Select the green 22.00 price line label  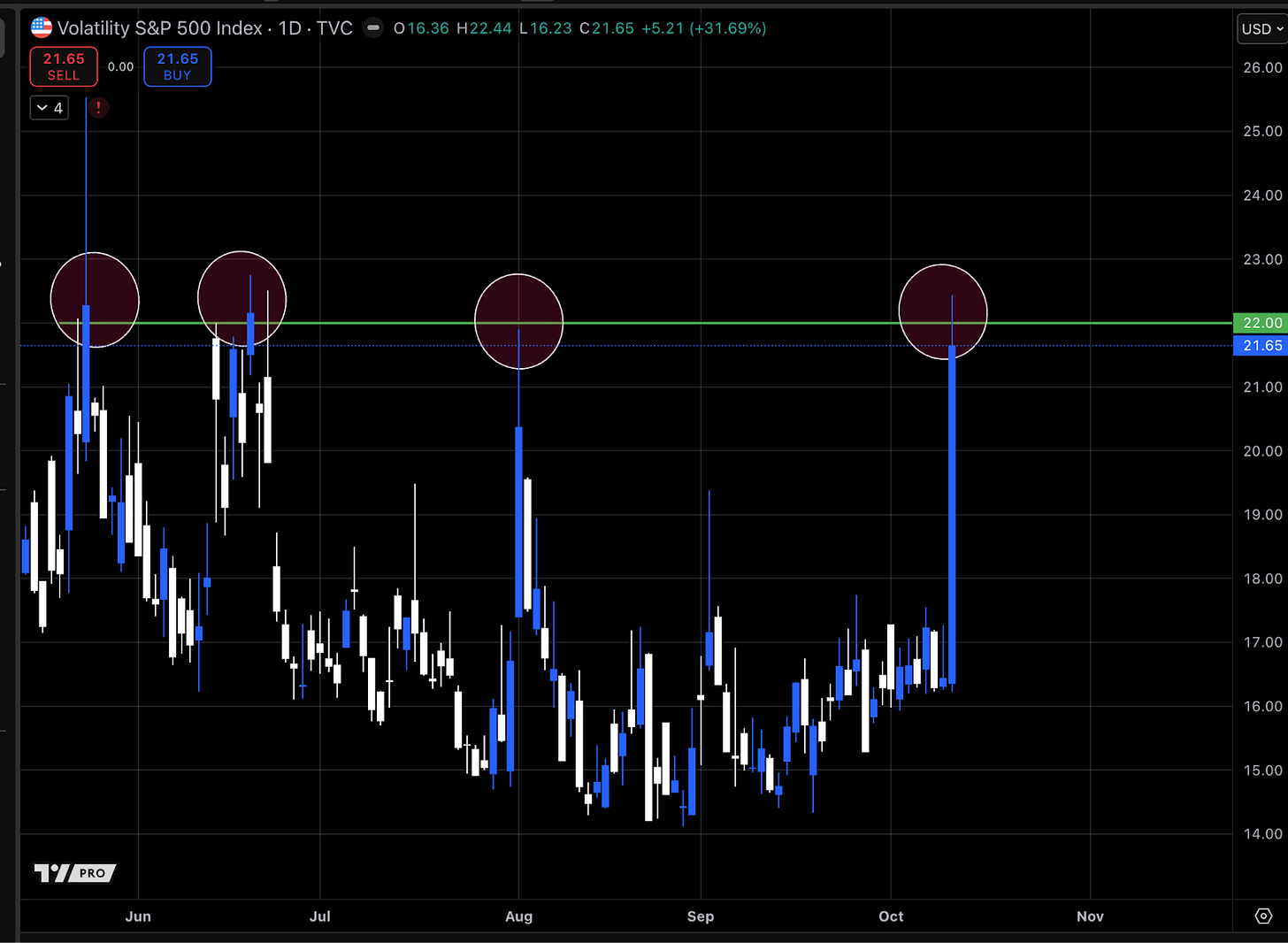(x=1261, y=323)
